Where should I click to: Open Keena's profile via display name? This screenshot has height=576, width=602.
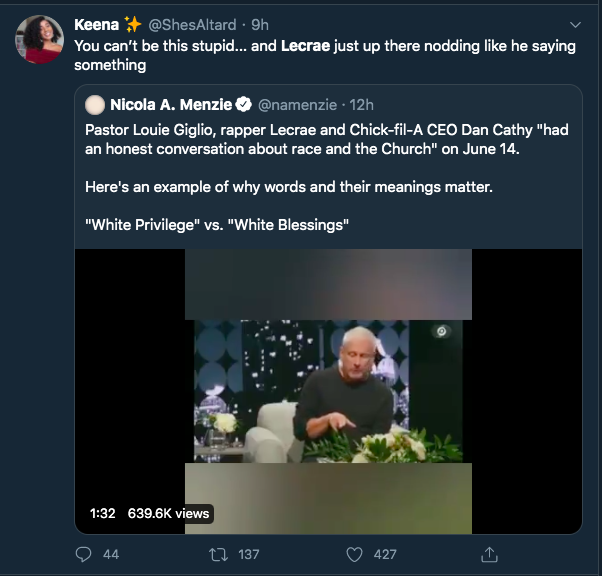click(x=97, y=24)
